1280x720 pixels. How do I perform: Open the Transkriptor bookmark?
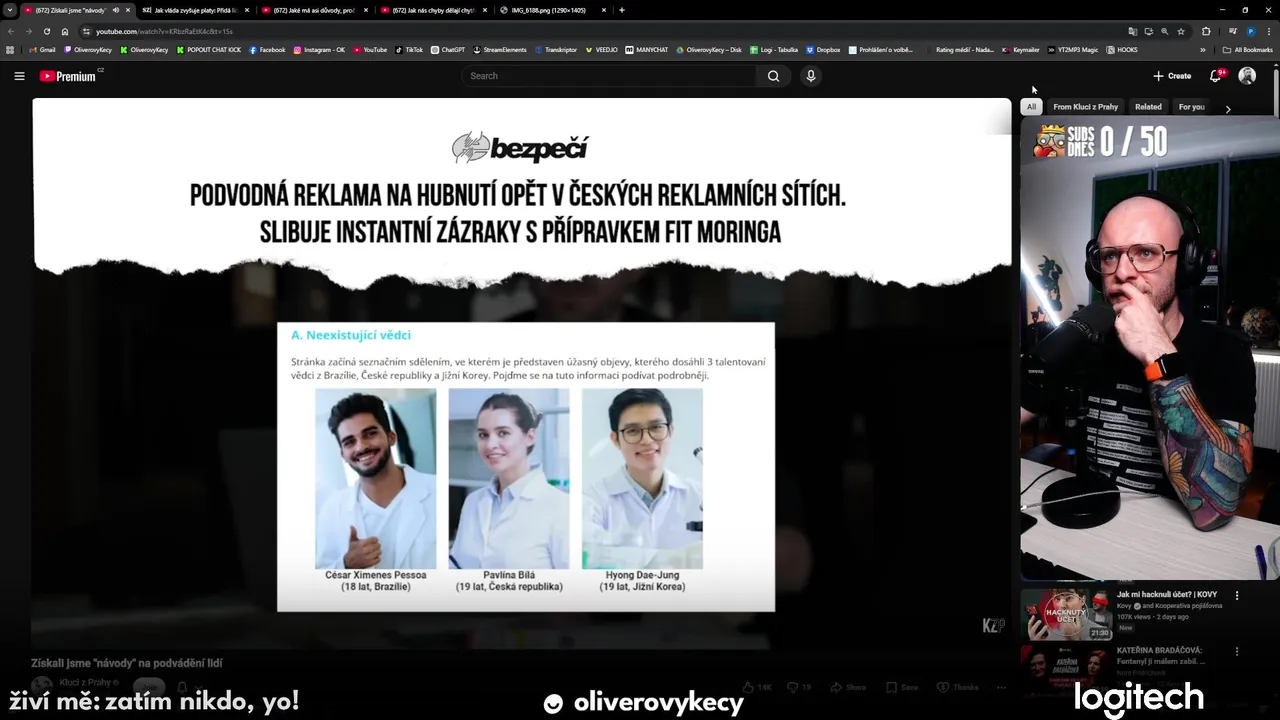point(556,49)
